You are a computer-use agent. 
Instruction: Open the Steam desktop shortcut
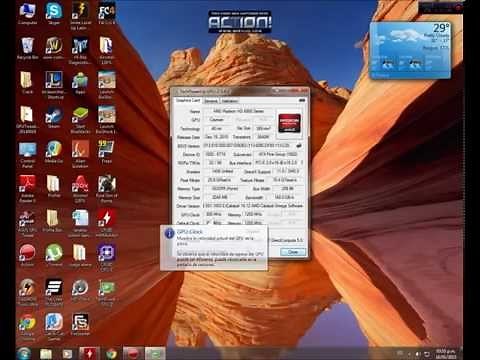(54, 117)
